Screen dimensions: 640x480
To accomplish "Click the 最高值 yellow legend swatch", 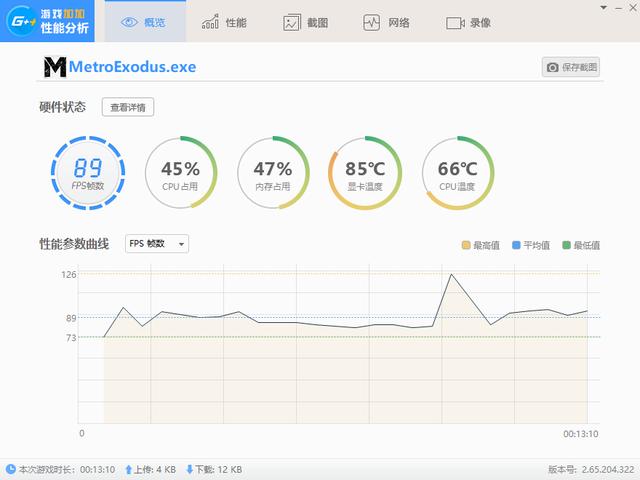I will point(466,245).
